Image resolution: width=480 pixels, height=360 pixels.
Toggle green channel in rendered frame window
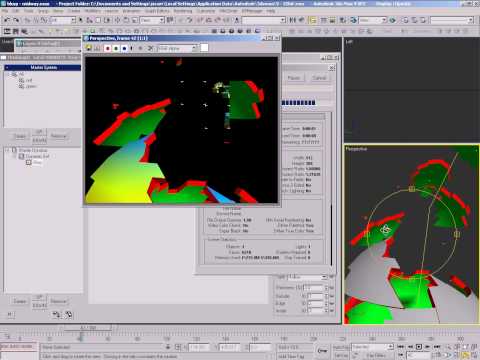[116, 48]
